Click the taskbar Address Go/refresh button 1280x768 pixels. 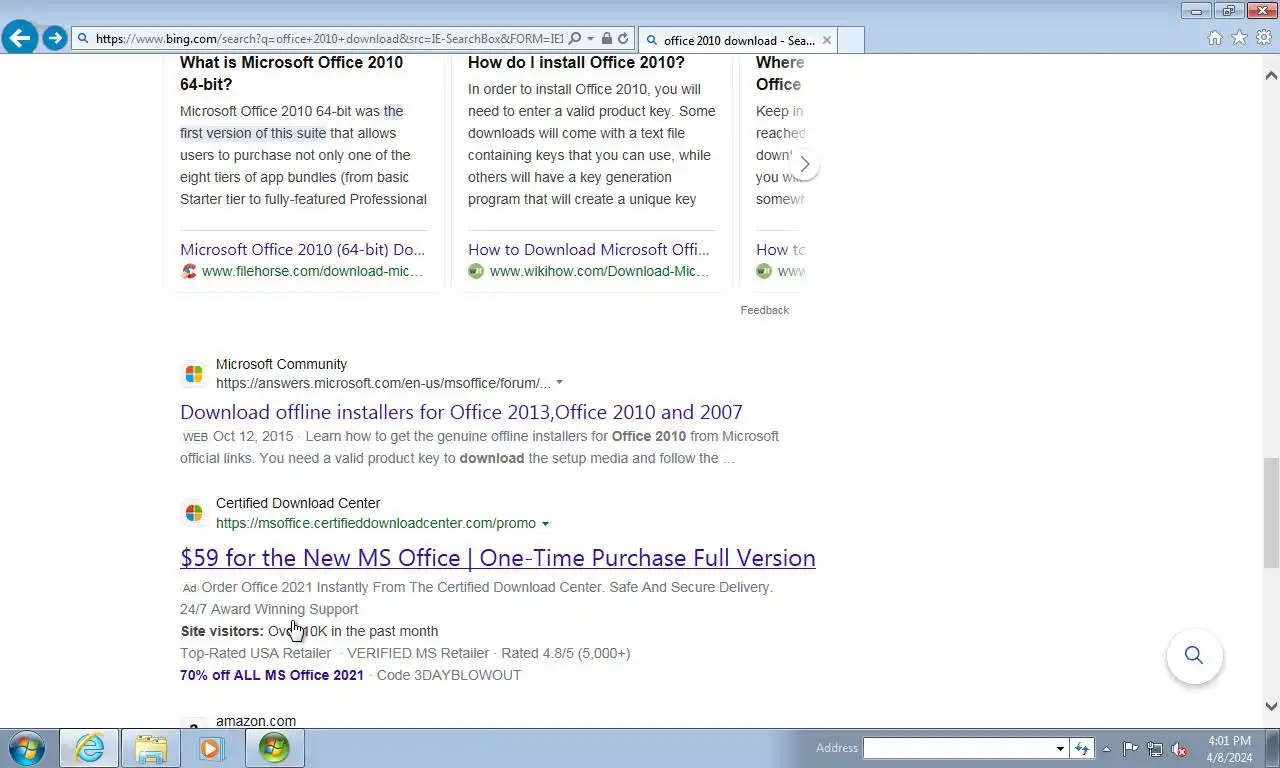[x=1081, y=748]
